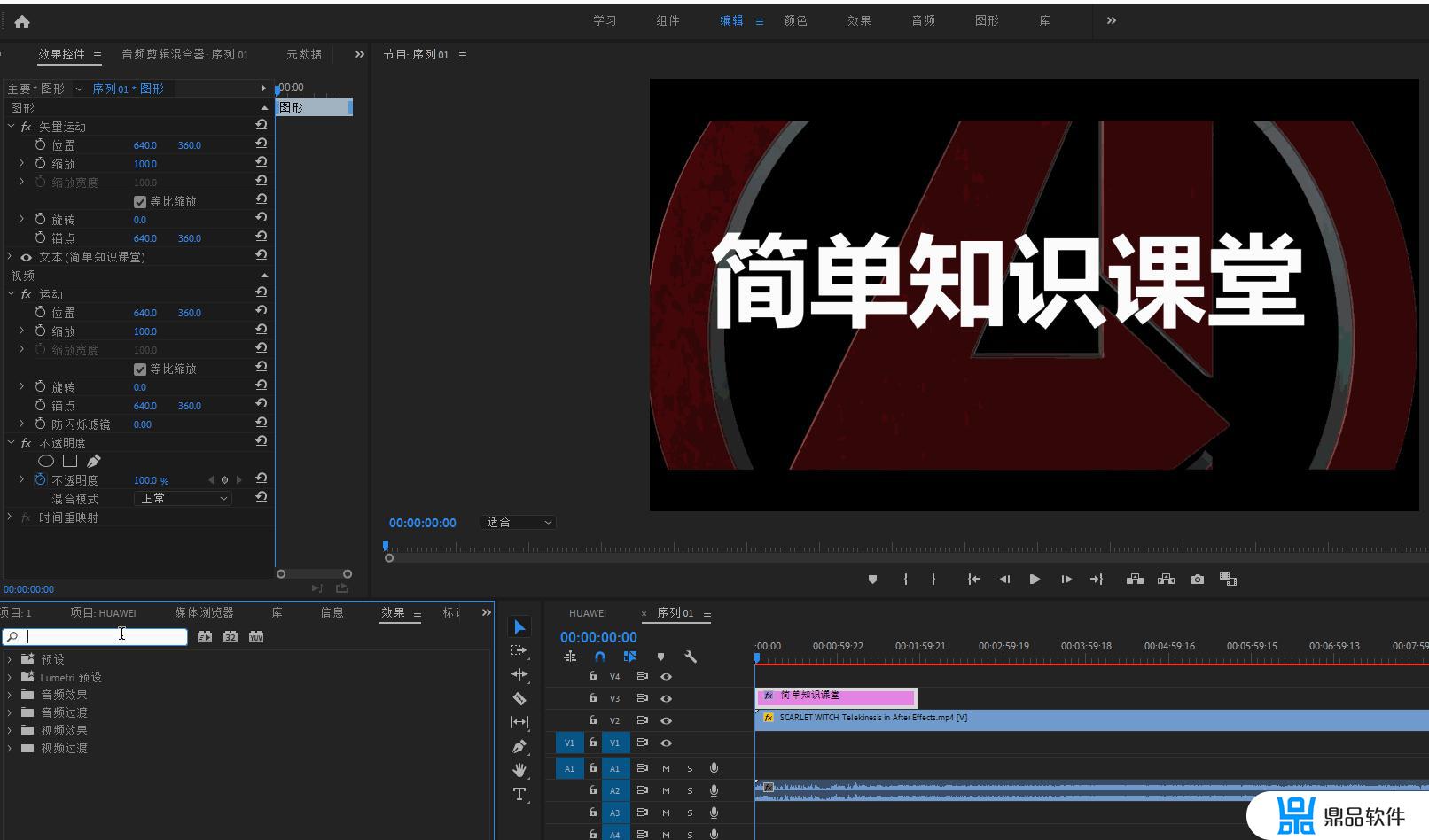Go to In point button
The image size is (1429, 840).
(973, 579)
